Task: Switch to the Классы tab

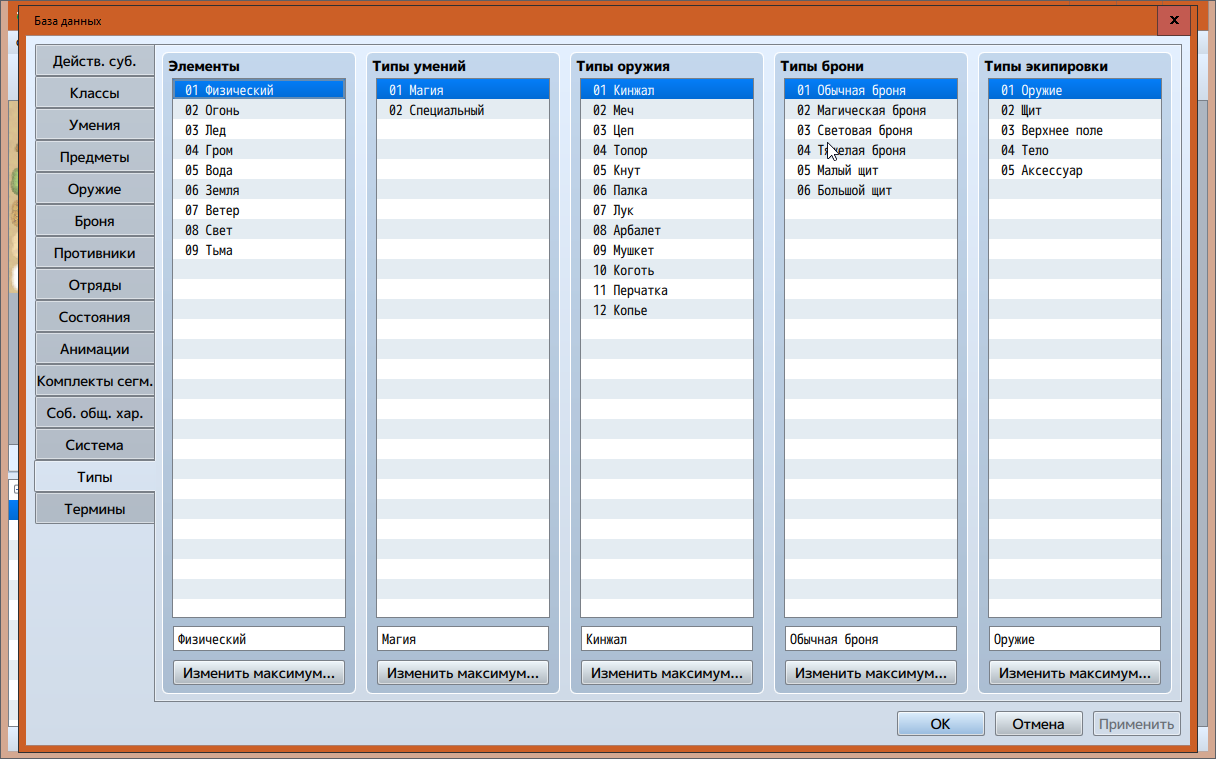Action: [x=95, y=93]
